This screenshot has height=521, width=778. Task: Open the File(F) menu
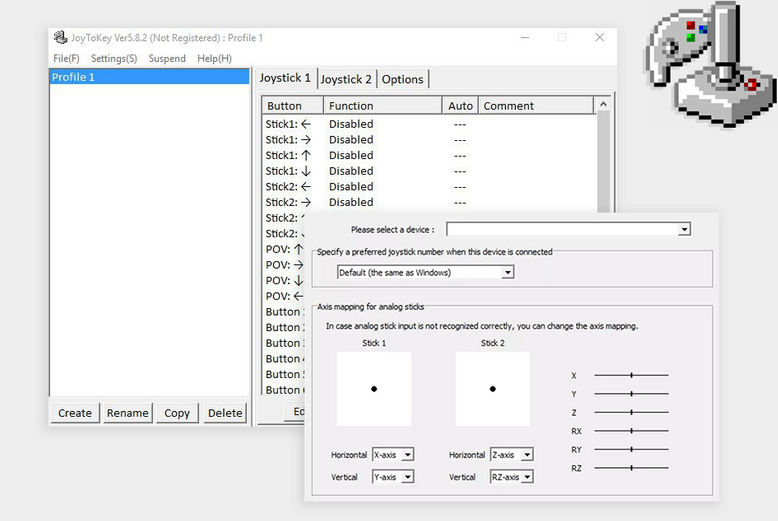click(x=66, y=58)
